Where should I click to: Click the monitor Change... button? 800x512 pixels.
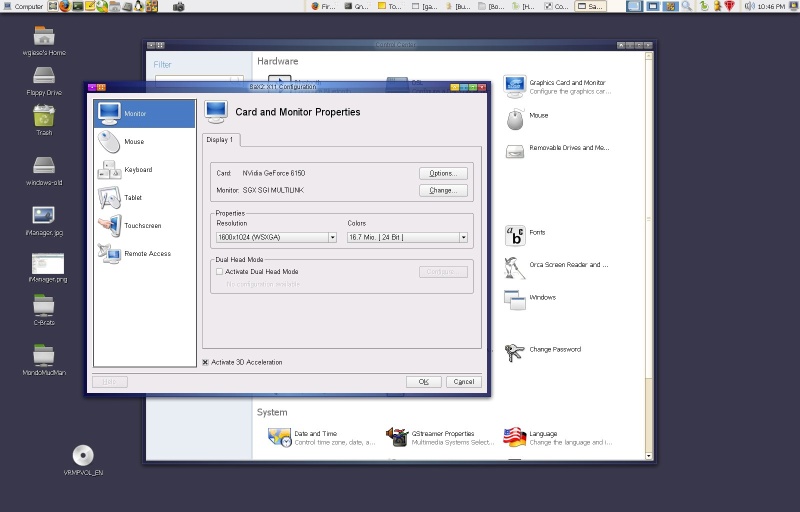[x=443, y=190]
